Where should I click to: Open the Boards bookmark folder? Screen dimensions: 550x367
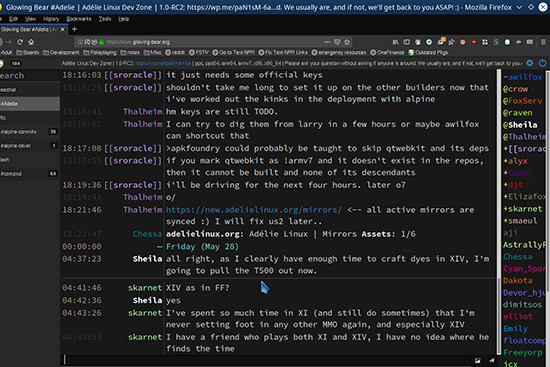coord(28,53)
